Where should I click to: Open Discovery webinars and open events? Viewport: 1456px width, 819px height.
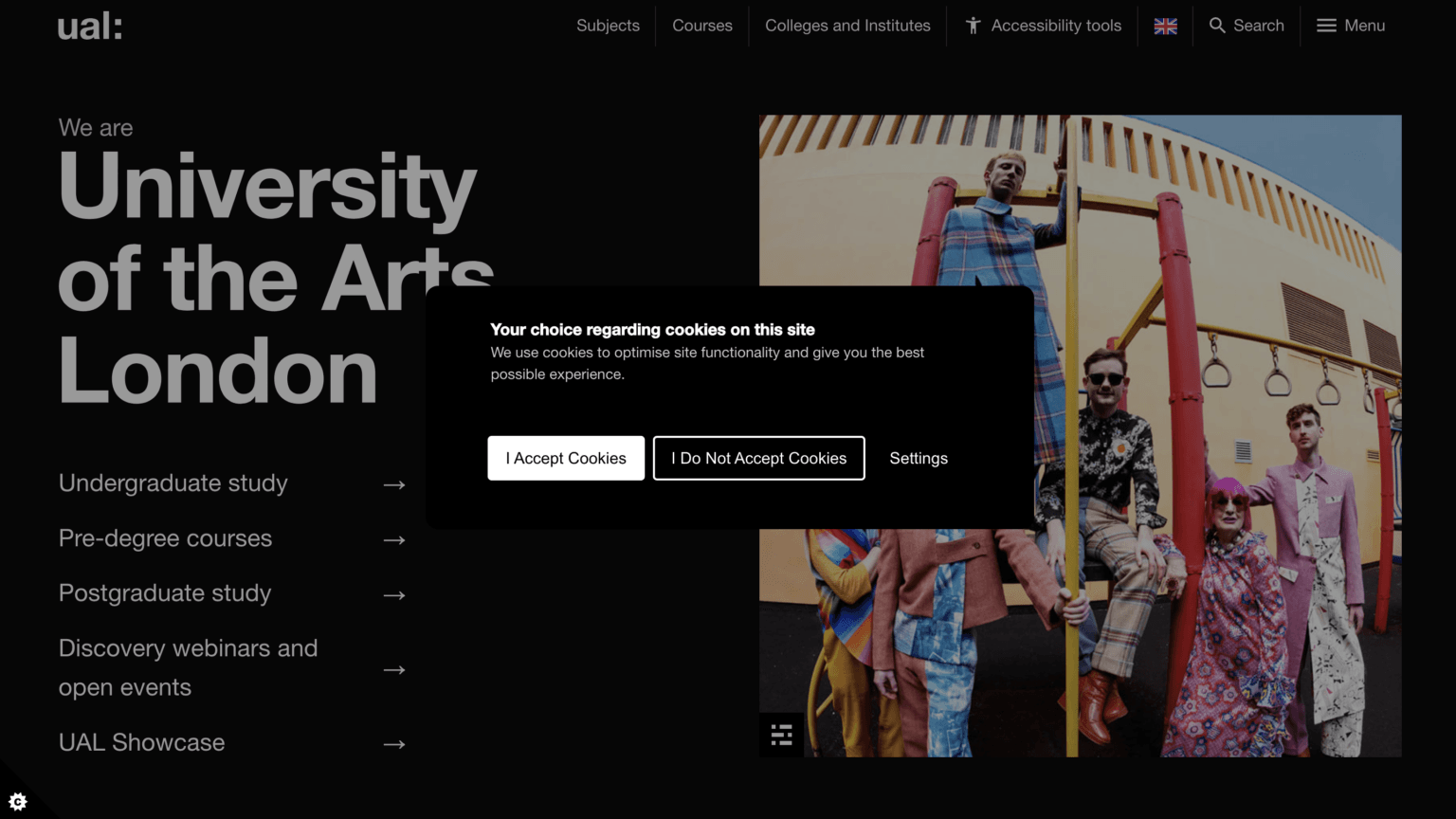pyautogui.click(x=189, y=667)
